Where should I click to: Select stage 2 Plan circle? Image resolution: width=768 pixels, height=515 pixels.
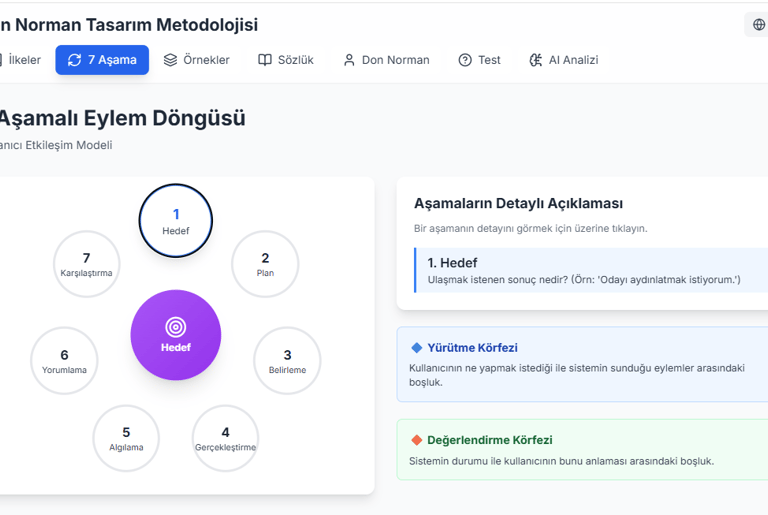point(265,264)
